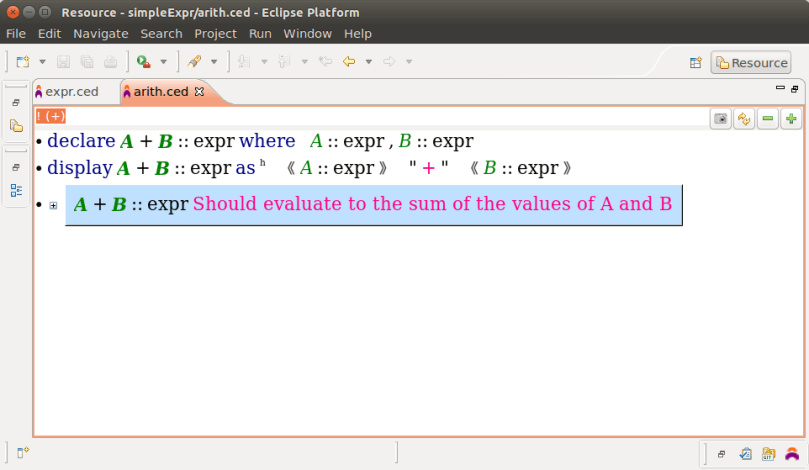Click the Open Perspective icon
Image resolution: width=809 pixels, height=470 pixels.
696,63
